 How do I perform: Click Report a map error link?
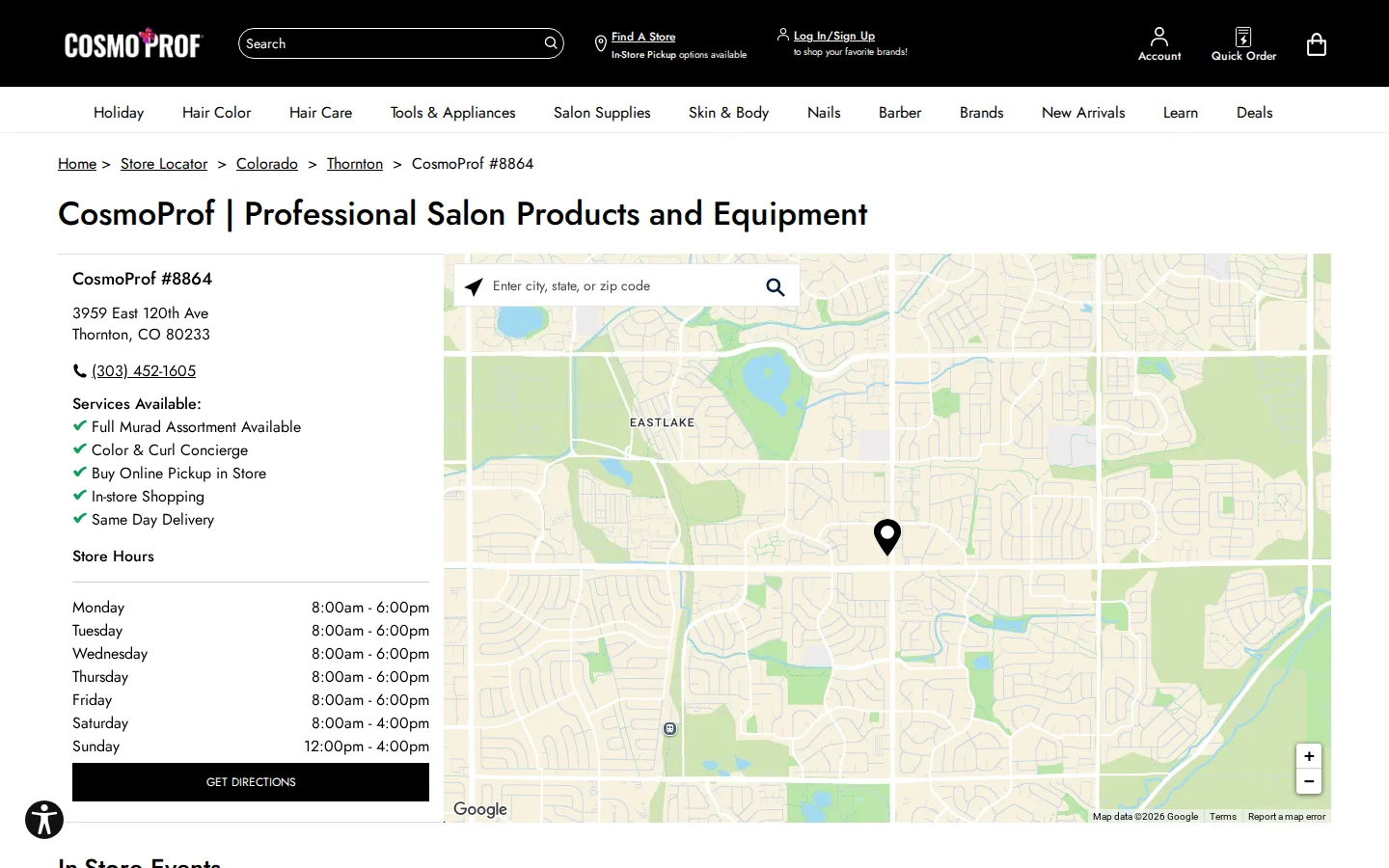pyautogui.click(x=1287, y=817)
